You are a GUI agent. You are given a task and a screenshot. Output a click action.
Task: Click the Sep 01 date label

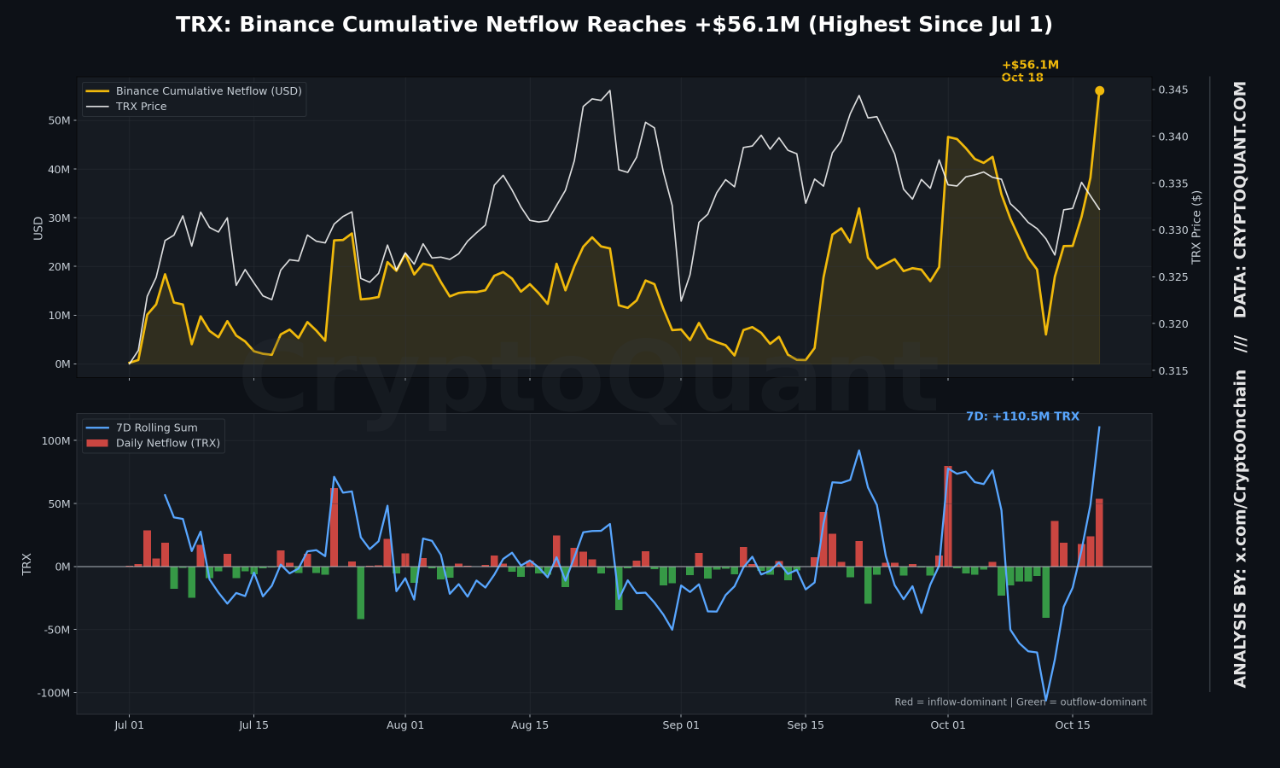[x=680, y=726]
